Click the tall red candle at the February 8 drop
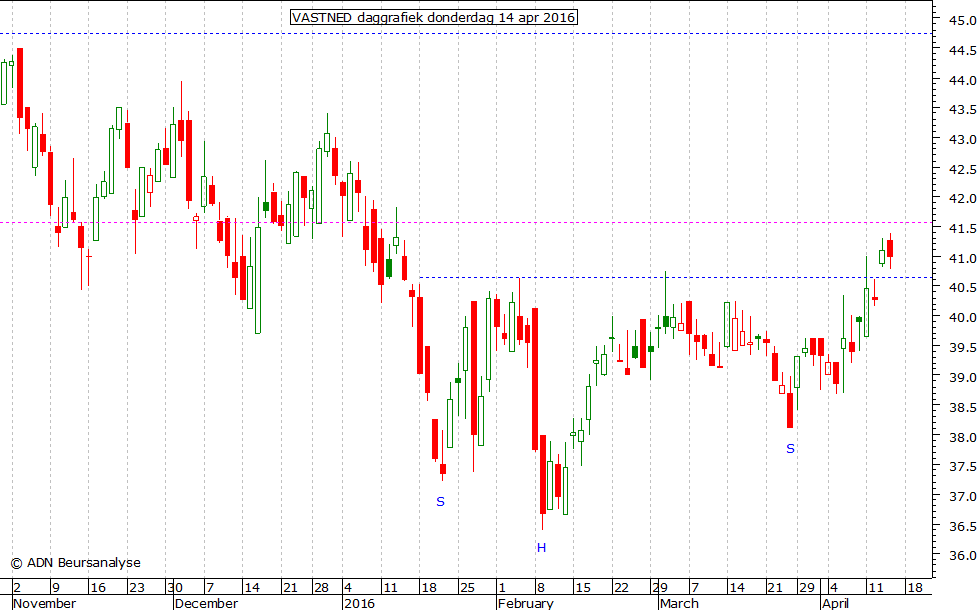Screen dimensions: 980x610 [x=535, y=379]
